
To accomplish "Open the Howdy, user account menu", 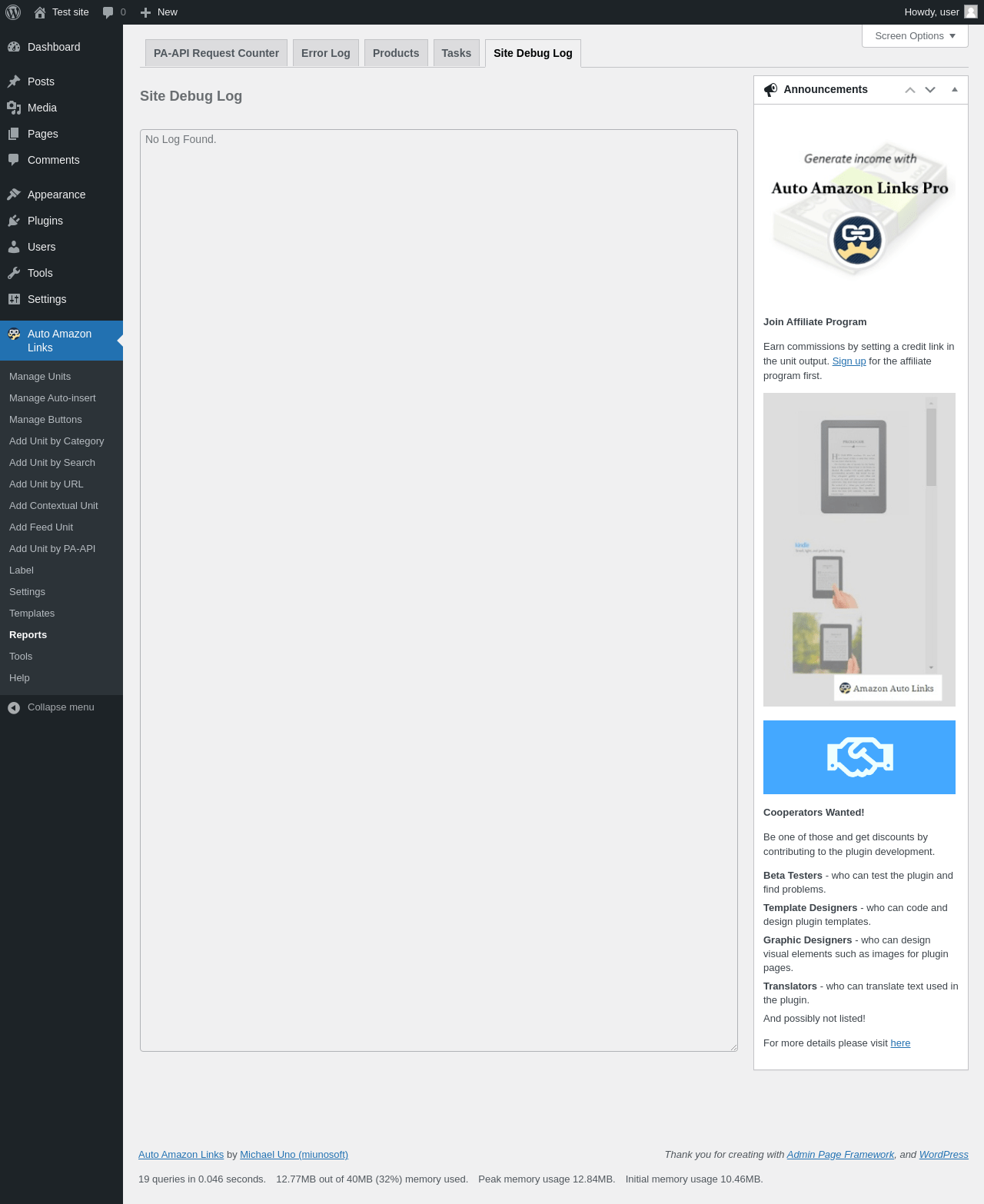I will click(x=941, y=12).
